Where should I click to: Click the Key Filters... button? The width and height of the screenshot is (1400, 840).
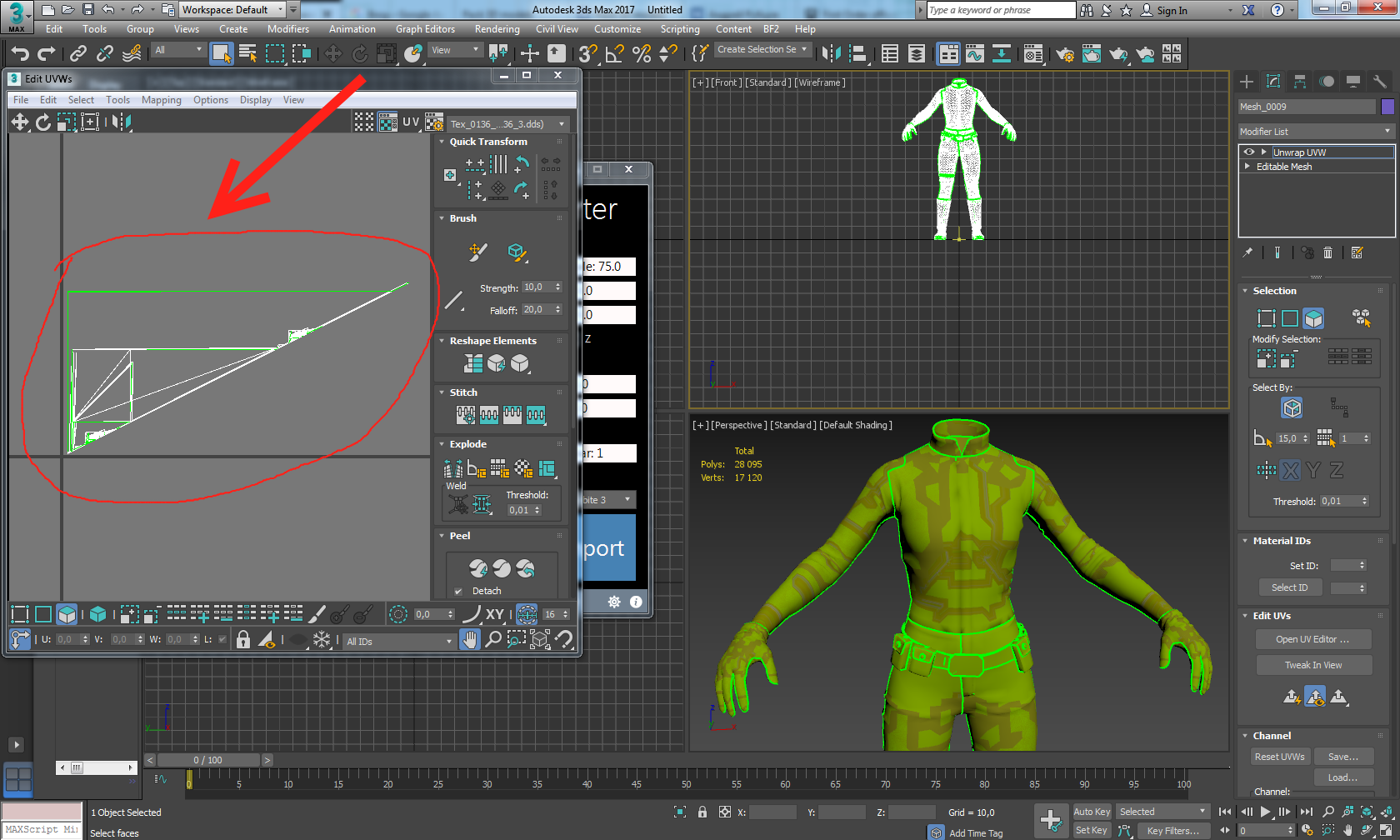[x=1173, y=830]
